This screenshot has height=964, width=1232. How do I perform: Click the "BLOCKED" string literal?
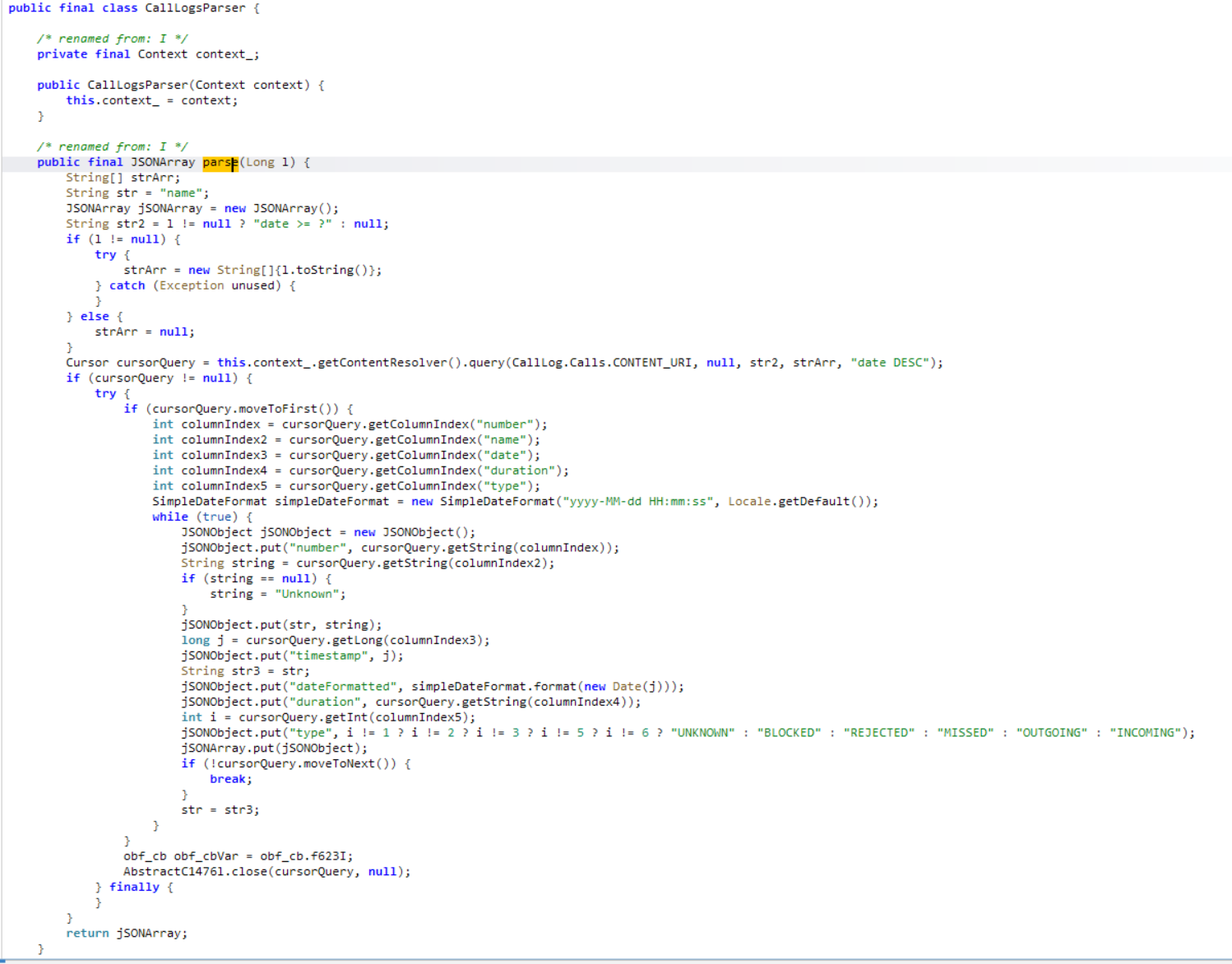tap(789, 733)
